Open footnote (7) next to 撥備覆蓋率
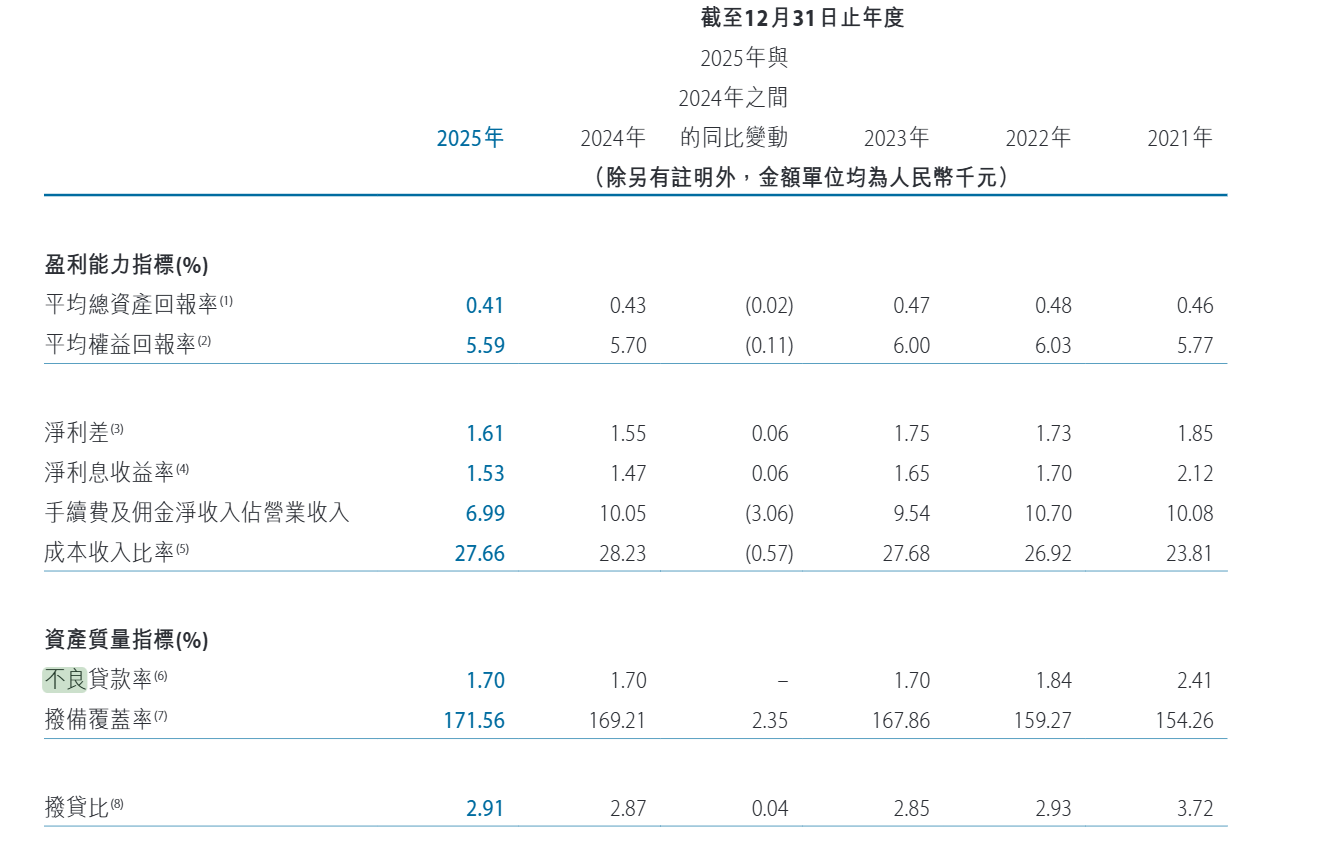 click(x=161, y=716)
